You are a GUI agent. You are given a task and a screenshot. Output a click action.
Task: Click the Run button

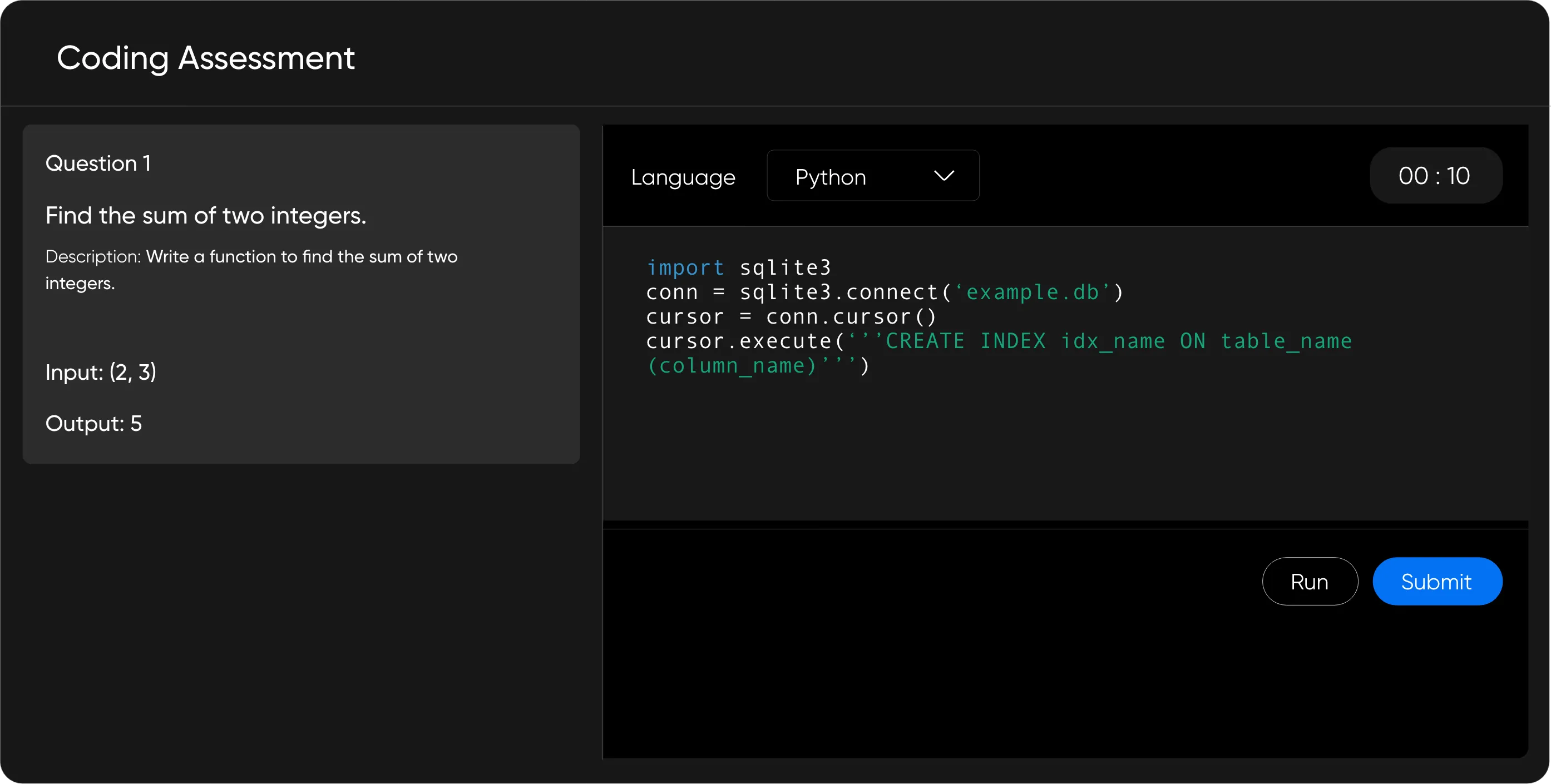(1310, 580)
